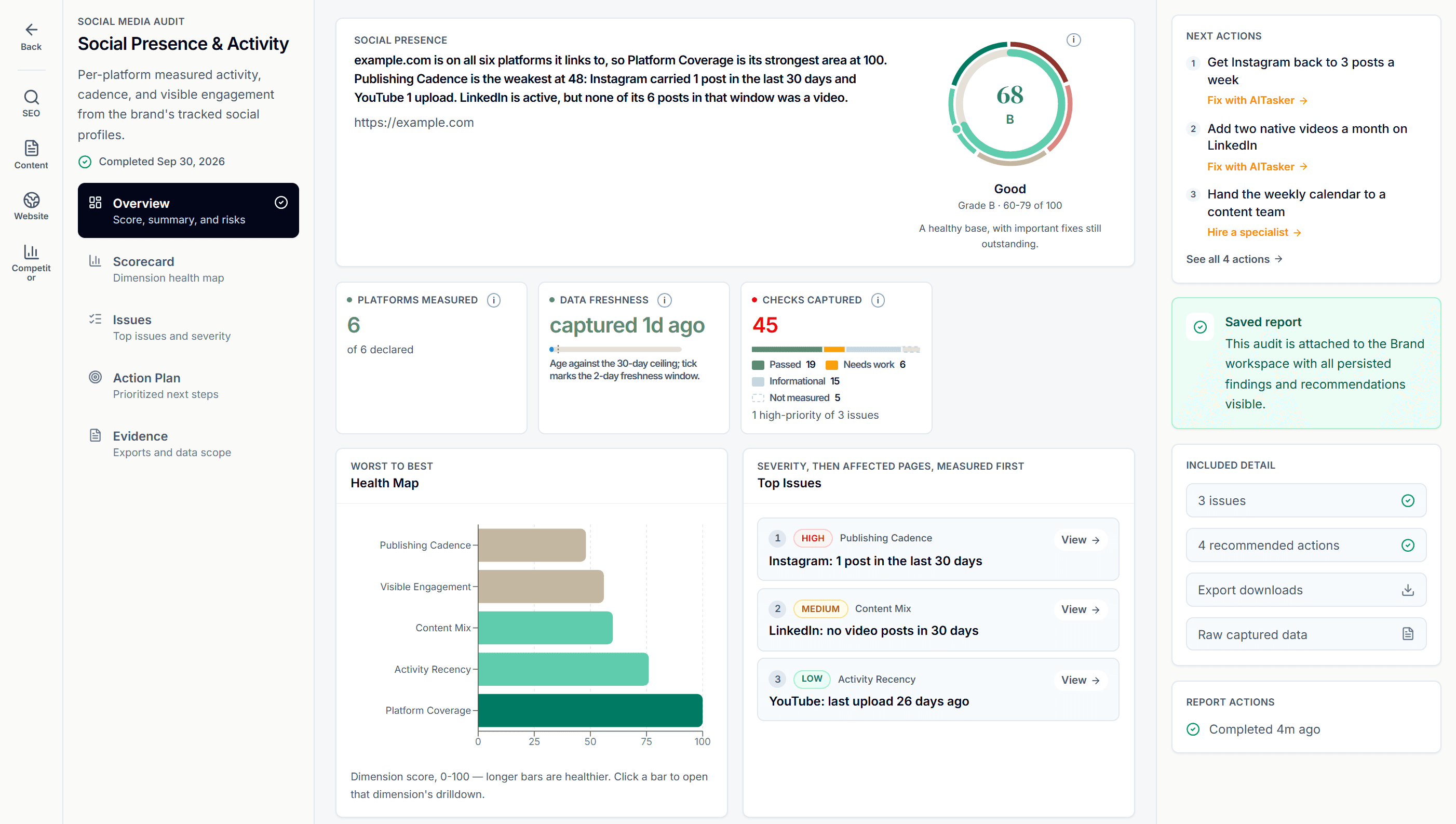Click the Publishing Cadence bar in Health Map
This screenshot has height=824, width=1456.
[x=532, y=545]
